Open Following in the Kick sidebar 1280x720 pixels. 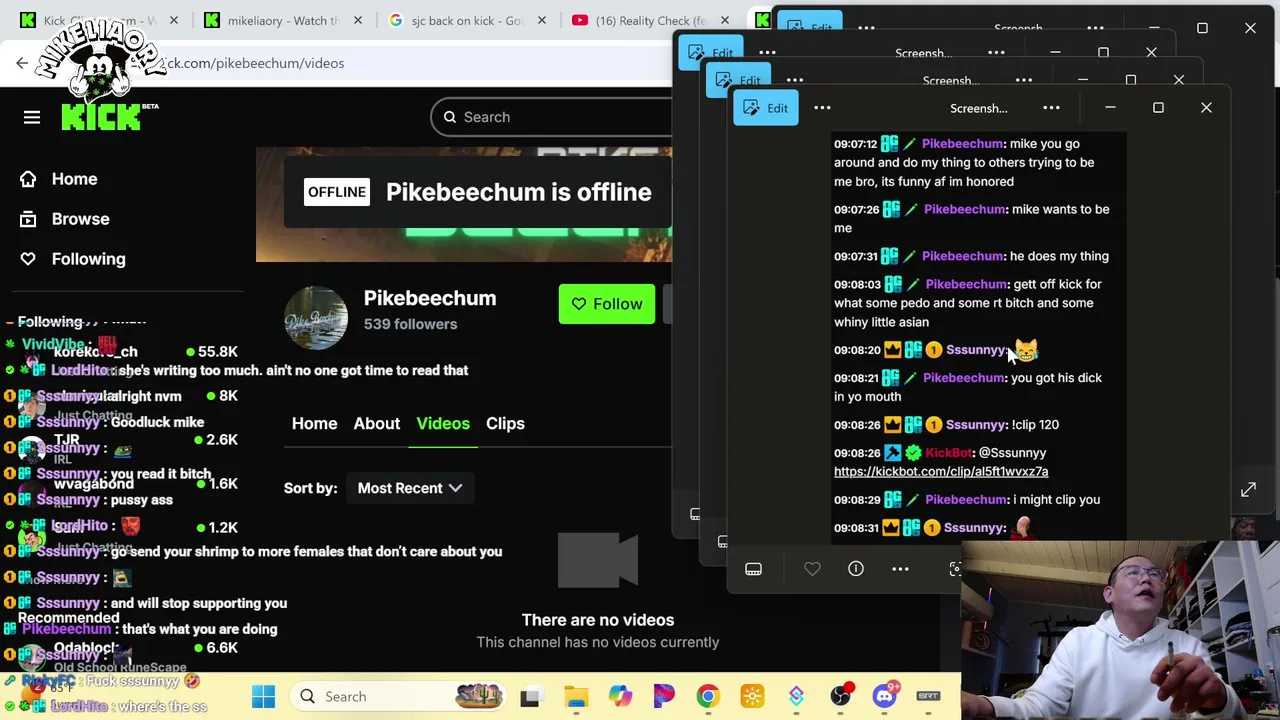click(x=74, y=259)
